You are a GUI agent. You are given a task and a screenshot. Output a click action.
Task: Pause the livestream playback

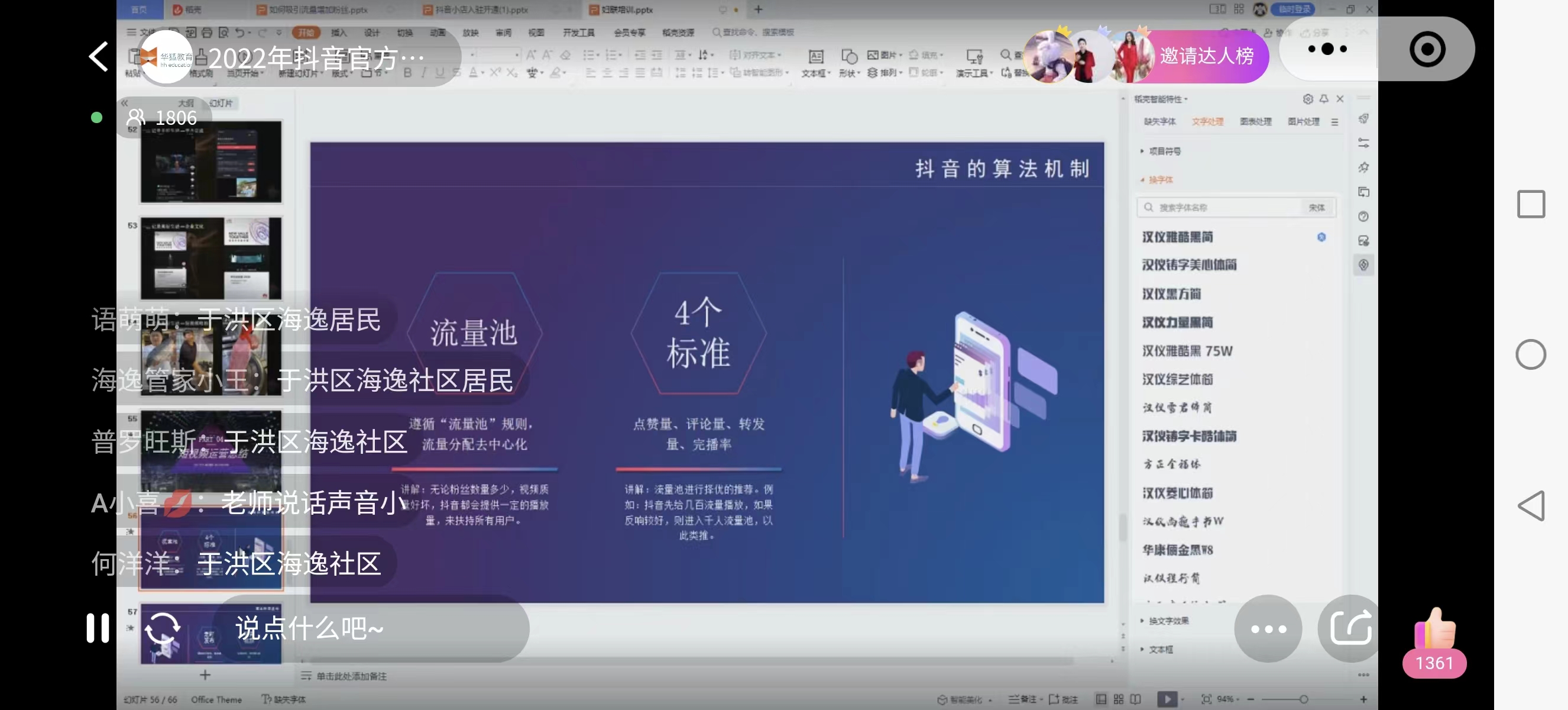(98, 628)
